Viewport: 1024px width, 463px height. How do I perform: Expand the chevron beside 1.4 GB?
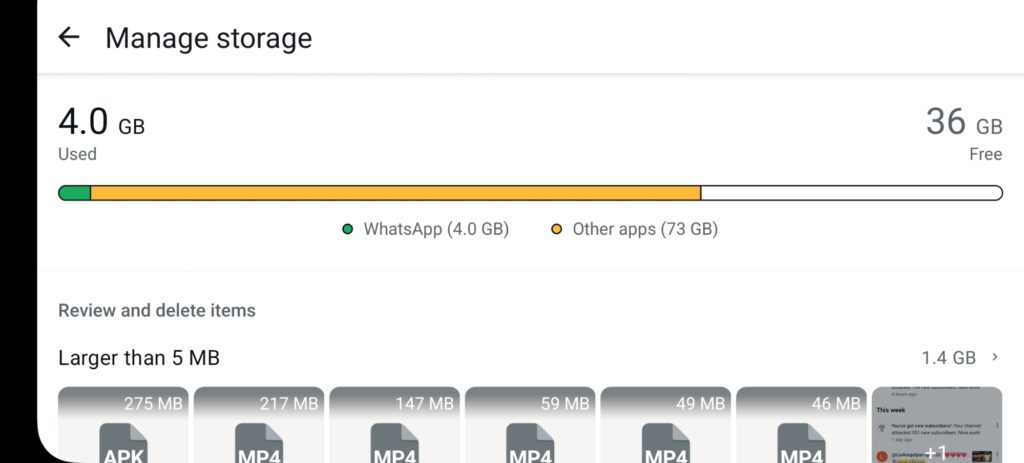pos(994,357)
